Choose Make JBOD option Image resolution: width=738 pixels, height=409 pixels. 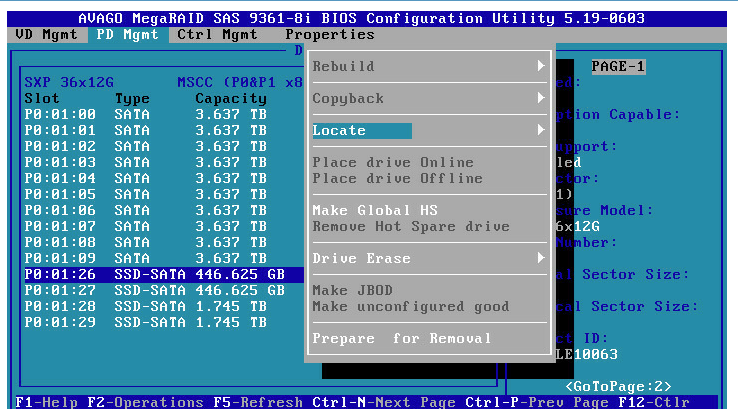(x=353, y=290)
